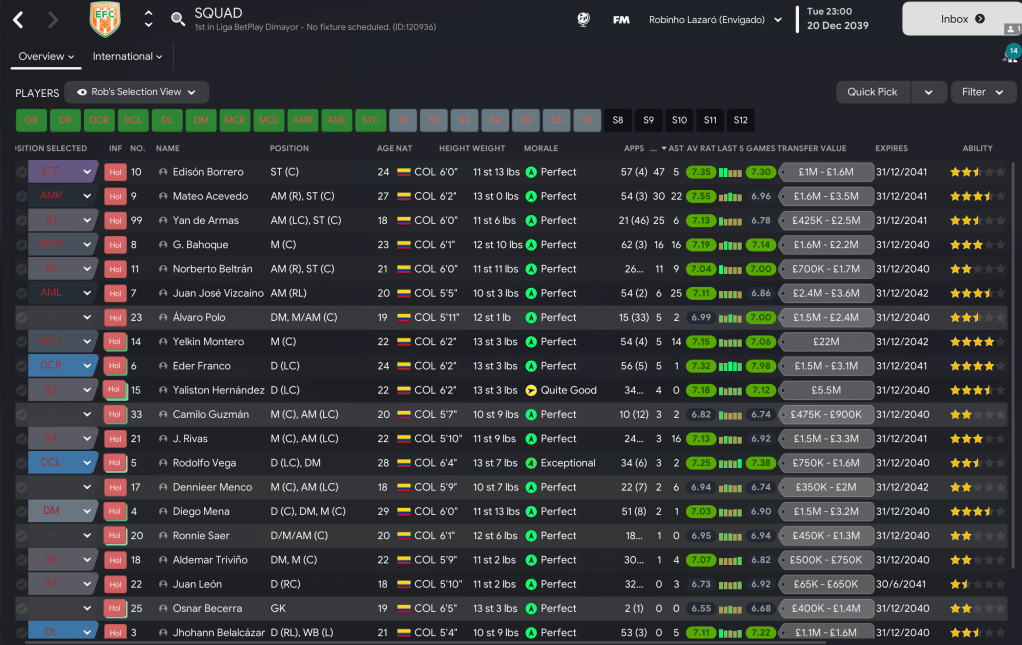
Task: Toggle the selection tick for Edisón Borrero
Action: (x=22, y=172)
